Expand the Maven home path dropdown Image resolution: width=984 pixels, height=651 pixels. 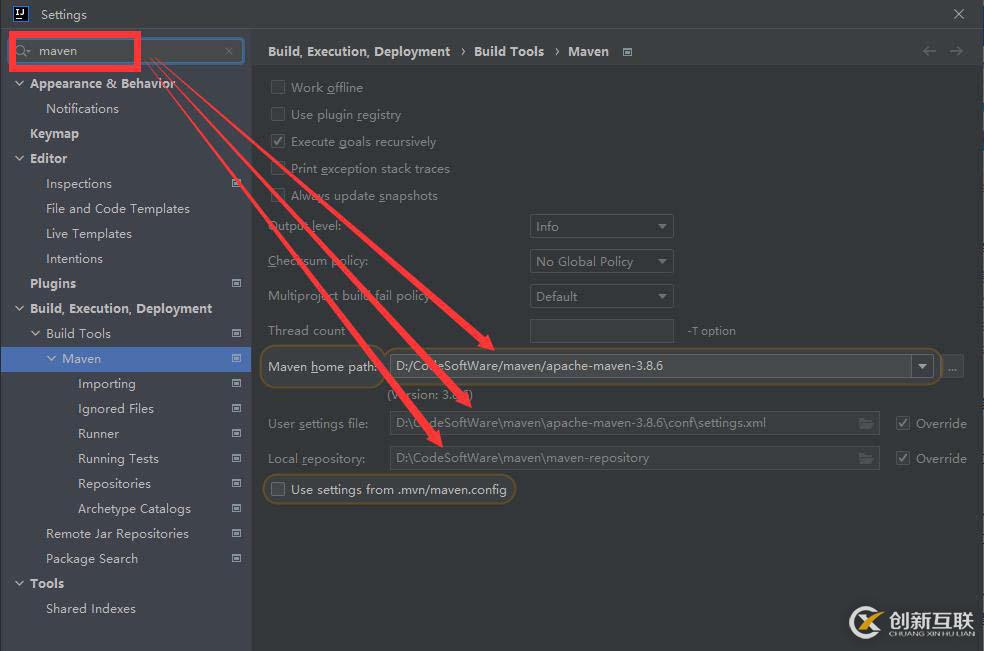click(921, 366)
